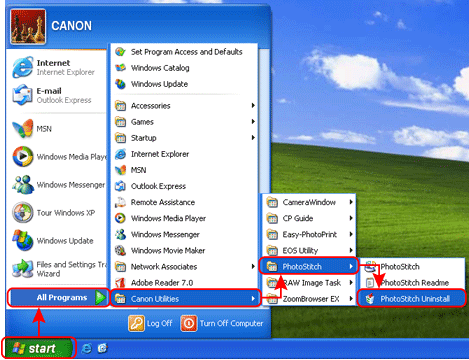
Task: Click the Startup folder icon
Action: [x=120, y=138]
